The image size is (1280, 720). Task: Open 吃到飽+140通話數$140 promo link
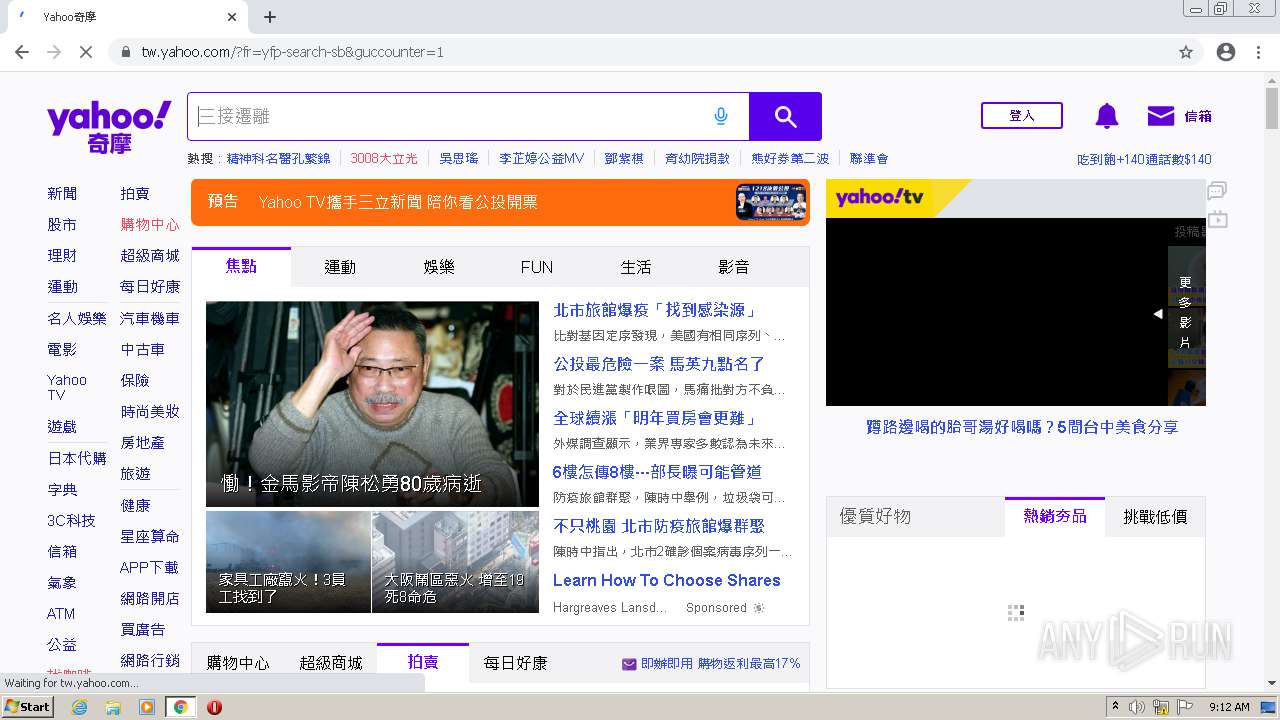click(1144, 159)
